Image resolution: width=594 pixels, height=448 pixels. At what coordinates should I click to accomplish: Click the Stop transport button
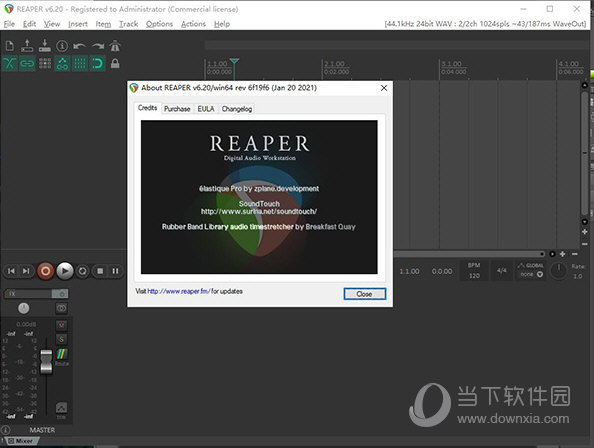click(x=100, y=271)
